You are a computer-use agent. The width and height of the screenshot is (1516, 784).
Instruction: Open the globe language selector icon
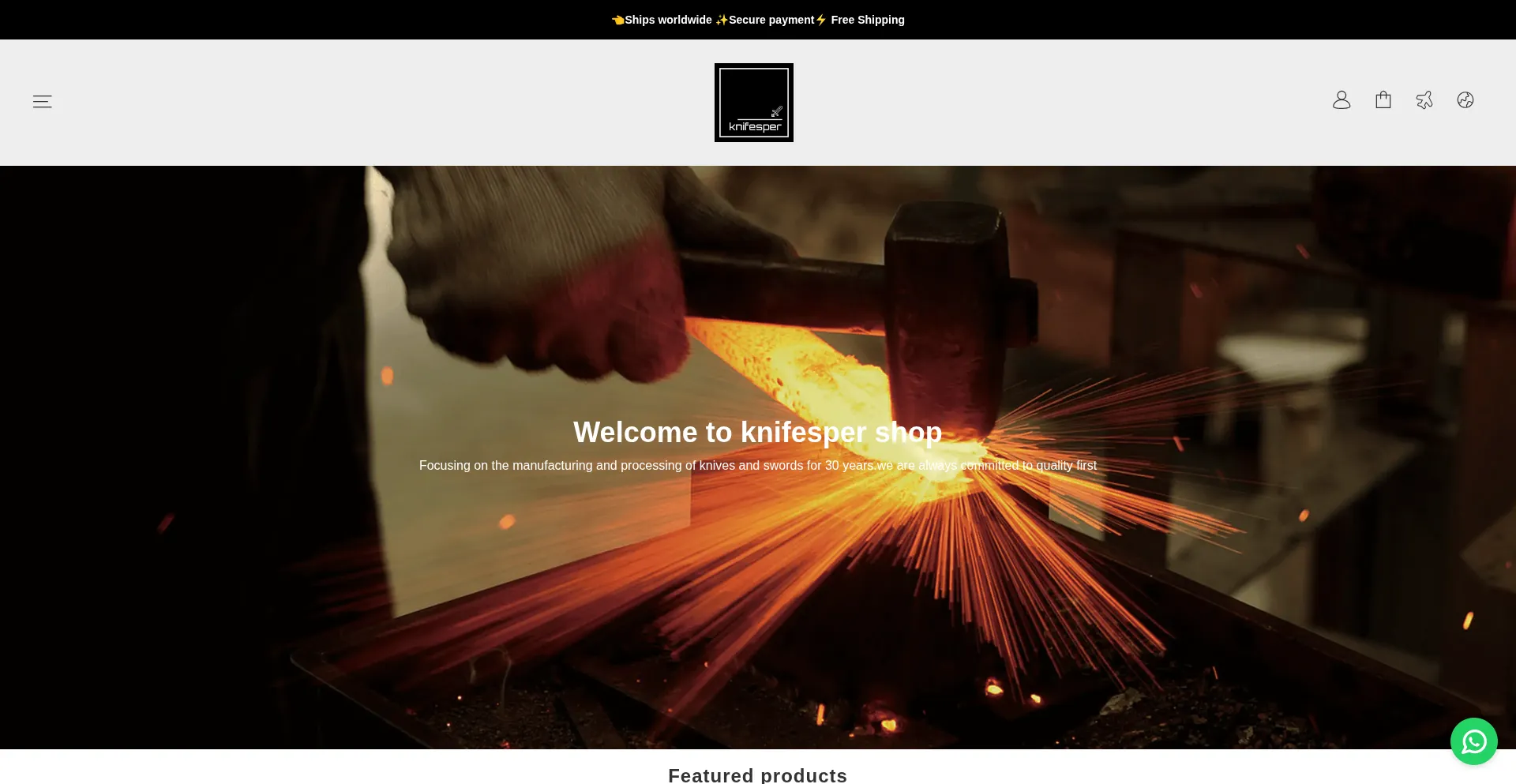[1465, 100]
